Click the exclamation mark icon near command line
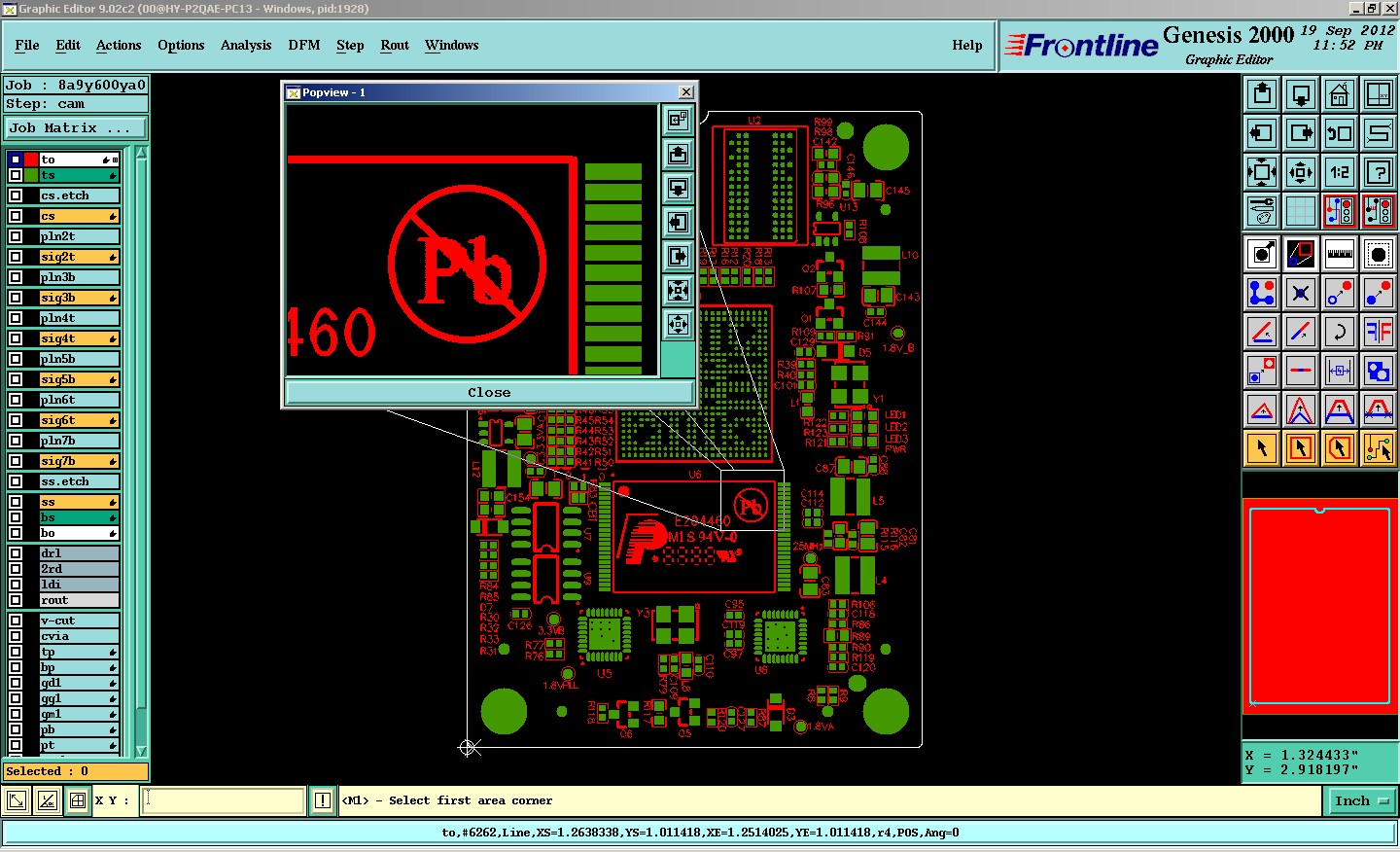Image resolution: width=1400 pixels, height=852 pixels. click(323, 800)
